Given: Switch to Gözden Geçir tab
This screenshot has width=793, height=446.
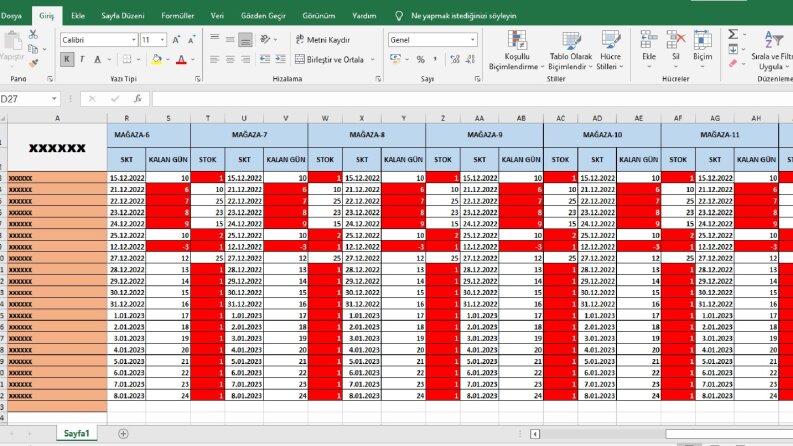Looking at the screenshot, I should click(263, 16).
